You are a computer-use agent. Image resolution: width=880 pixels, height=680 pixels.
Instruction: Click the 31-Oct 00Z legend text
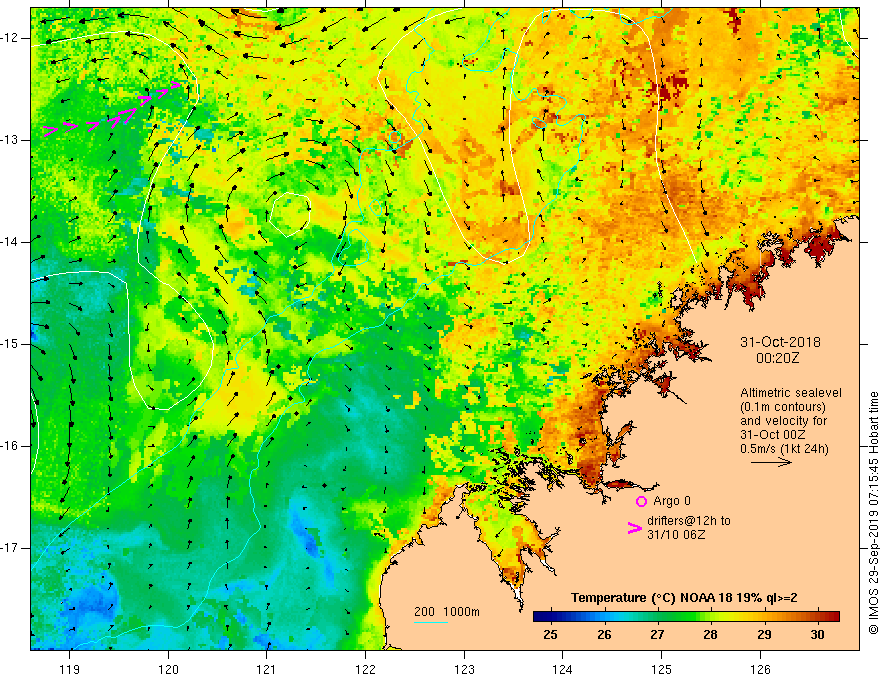pos(773,435)
